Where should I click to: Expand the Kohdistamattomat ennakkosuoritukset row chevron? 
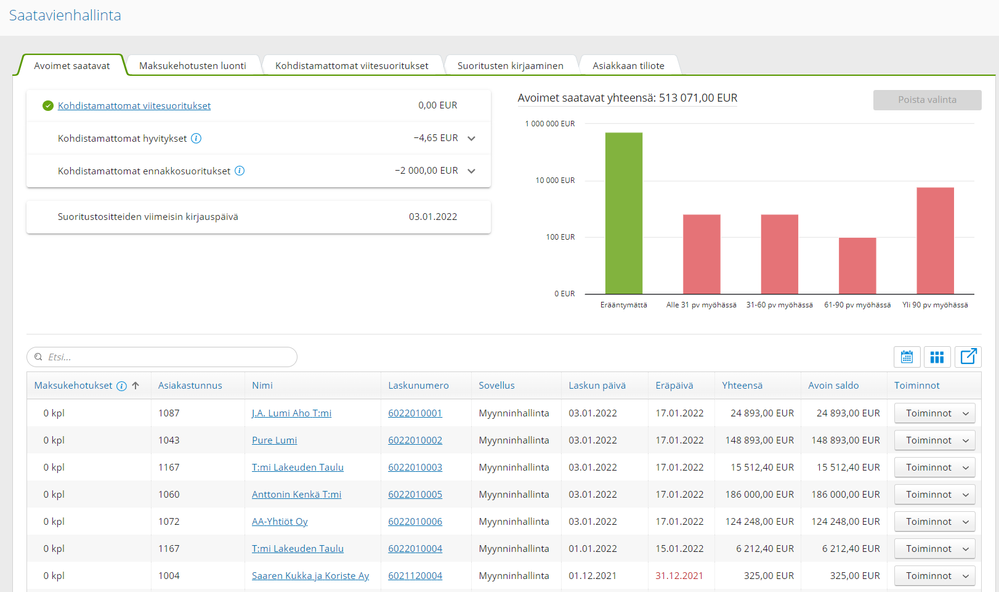pyautogui.click(x=471, y=171)
